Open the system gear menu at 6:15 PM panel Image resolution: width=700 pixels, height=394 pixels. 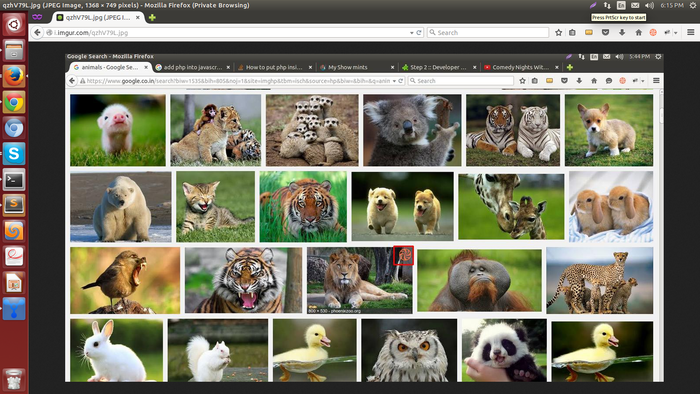coord(692,5)
